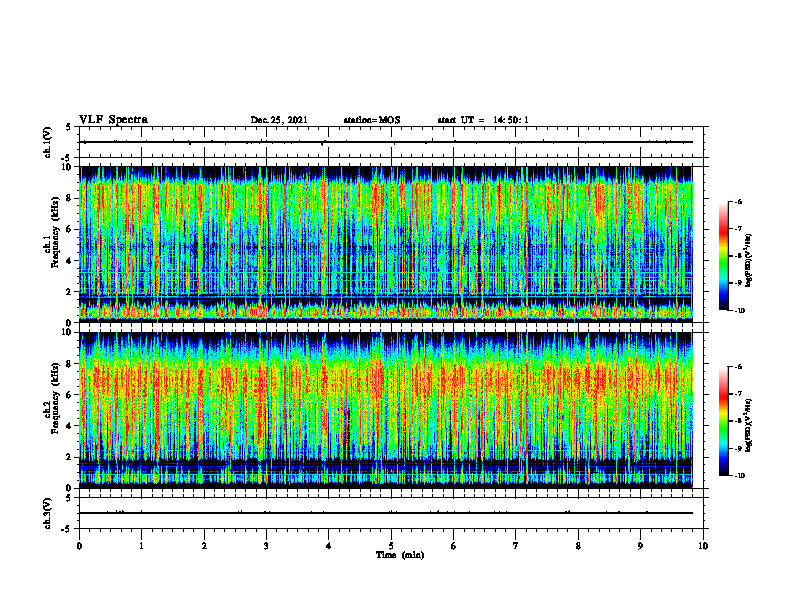Select the "start UT = 14:50: 1" text
The width and height of the screenshot is (792, 612).
pos(483,120)
